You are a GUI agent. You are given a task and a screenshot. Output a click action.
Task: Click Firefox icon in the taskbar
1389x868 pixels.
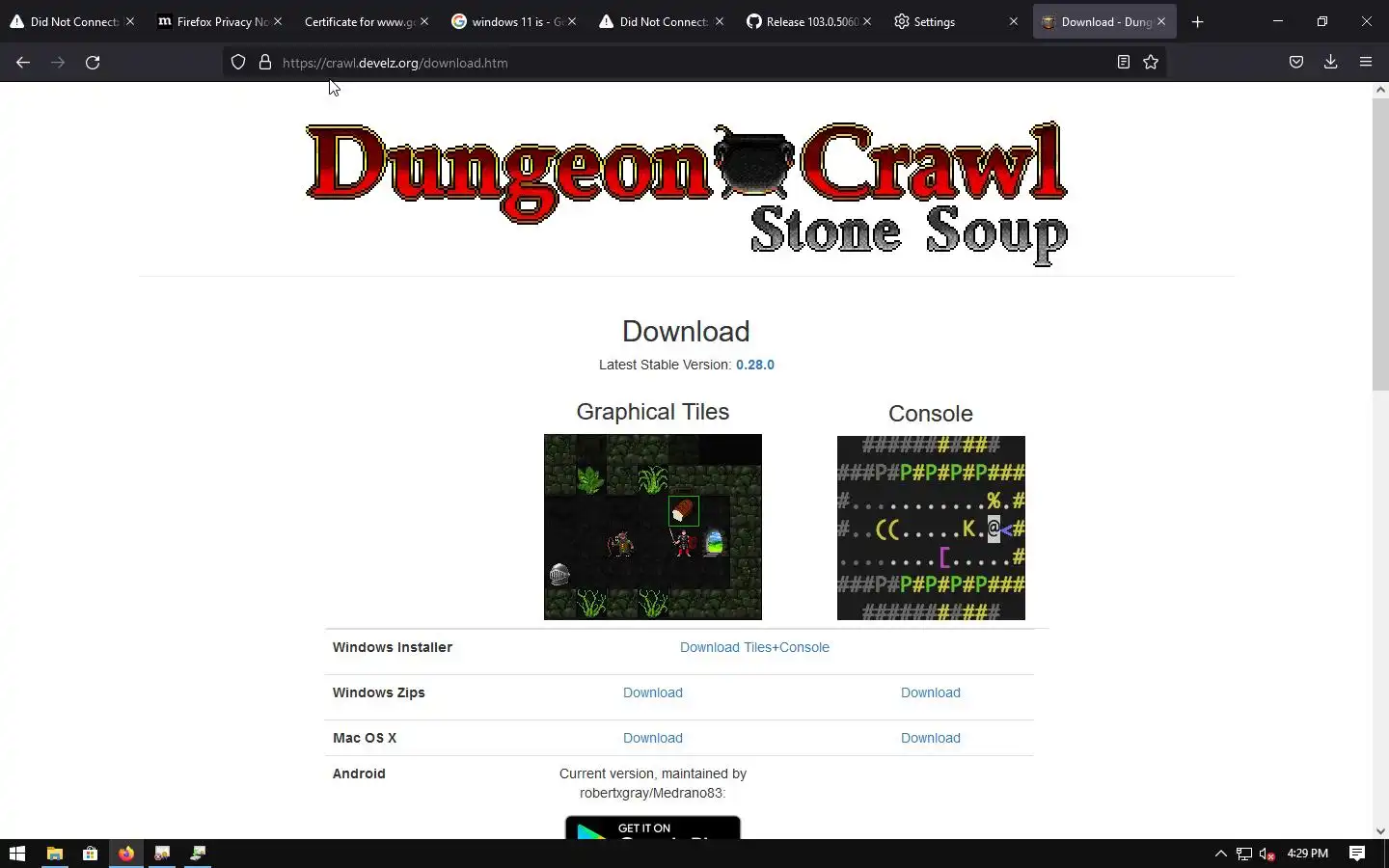(126, 854)
